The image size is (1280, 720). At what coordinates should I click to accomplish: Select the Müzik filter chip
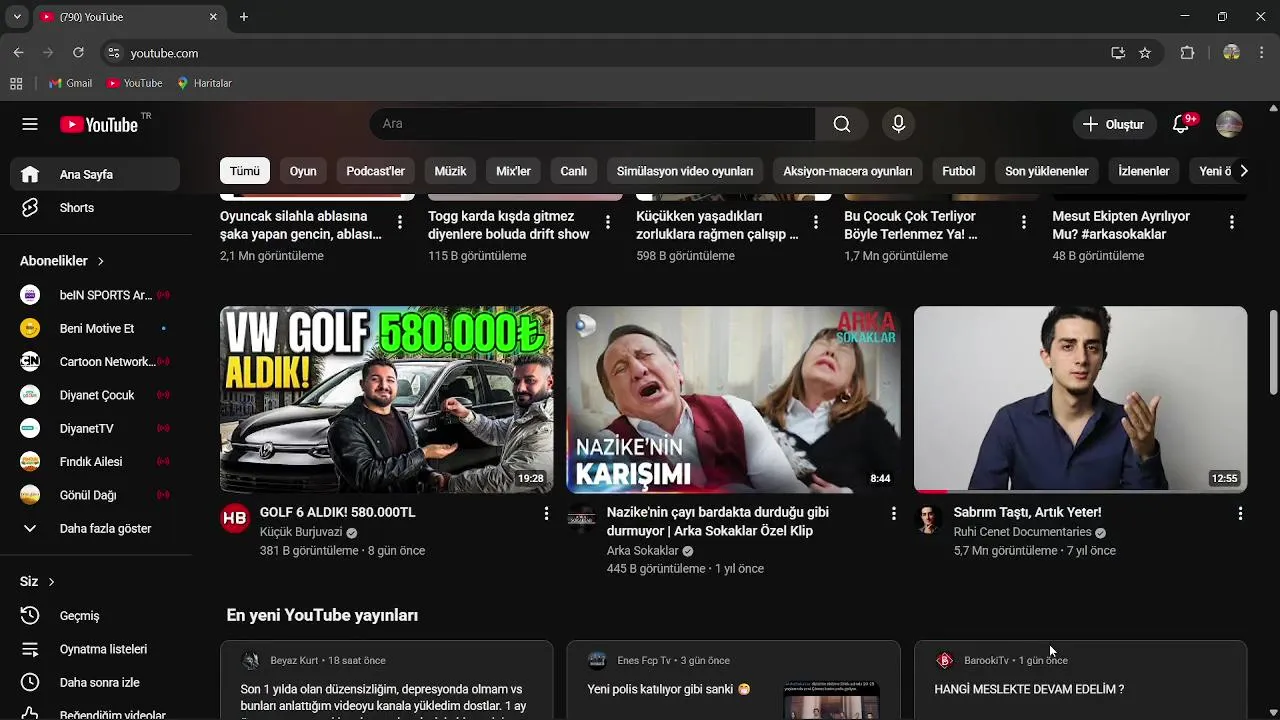point(450,171)
